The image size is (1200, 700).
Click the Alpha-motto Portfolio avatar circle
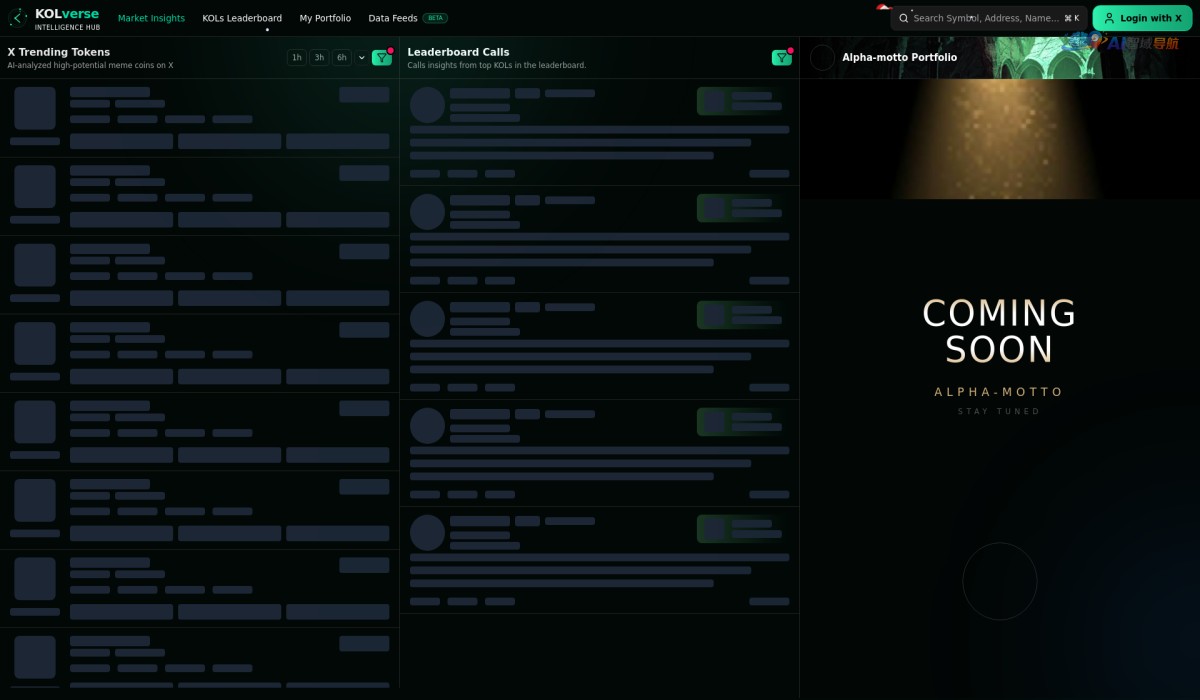click(x=822, y=58)
